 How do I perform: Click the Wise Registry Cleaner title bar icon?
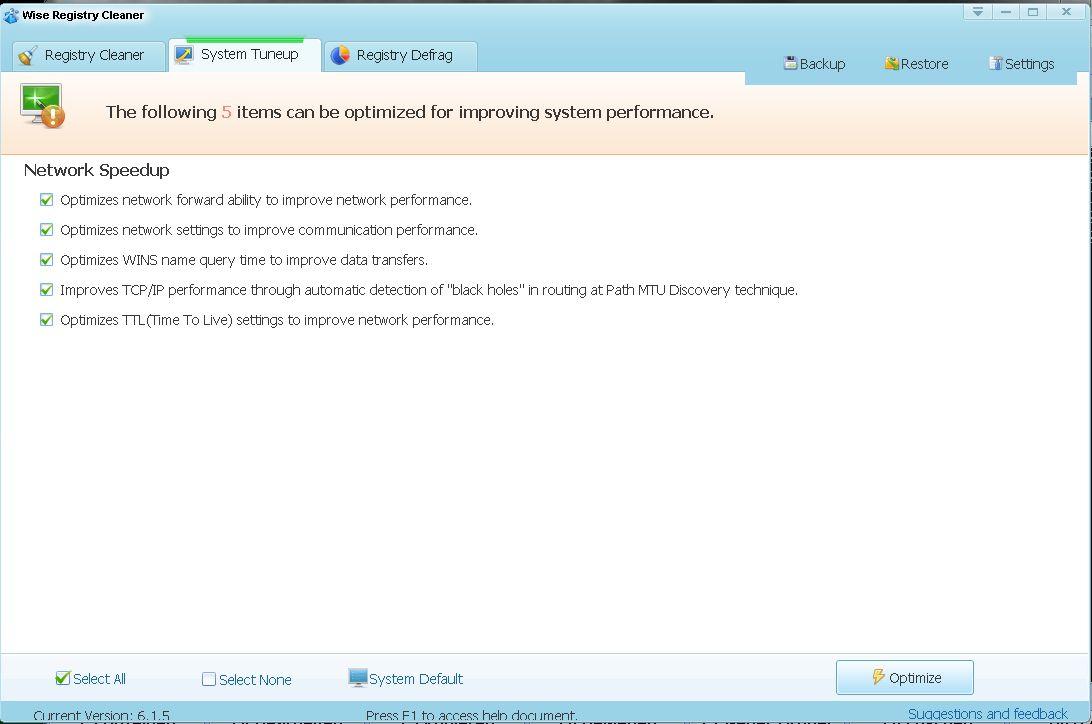pos(11,15)
